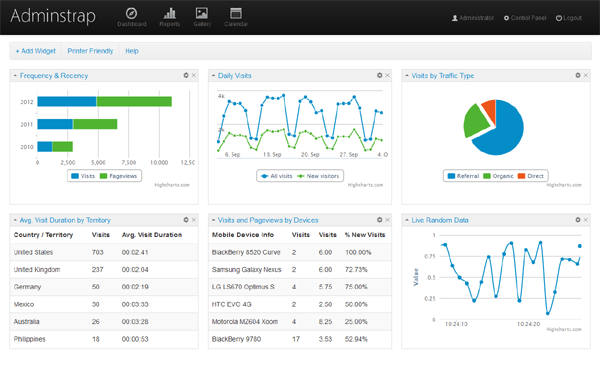Collapse the Visits by Traffic Type widget
The width and height of the screenshot is (600, 375).
click(407, 75)
